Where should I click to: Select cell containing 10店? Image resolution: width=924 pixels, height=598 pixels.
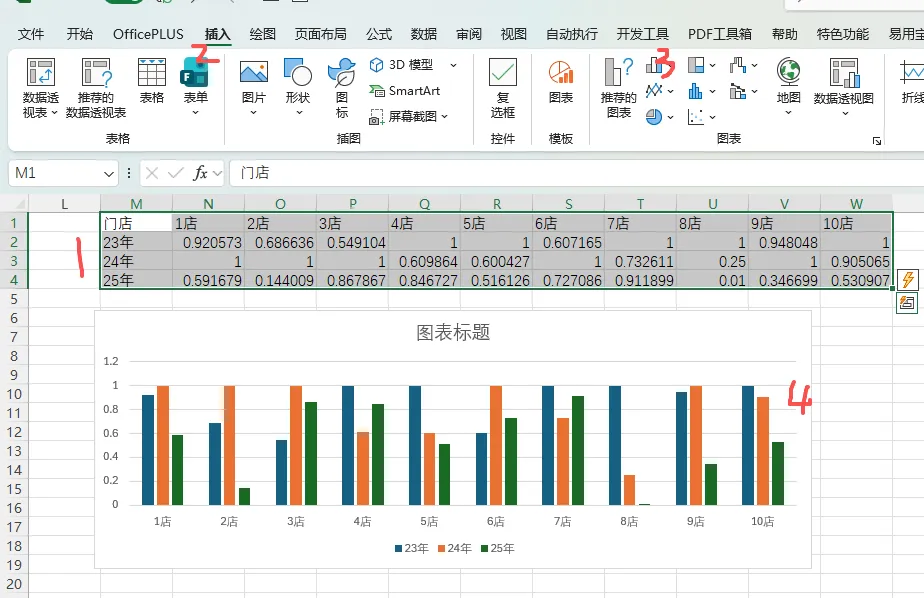(x=856, y=223)
